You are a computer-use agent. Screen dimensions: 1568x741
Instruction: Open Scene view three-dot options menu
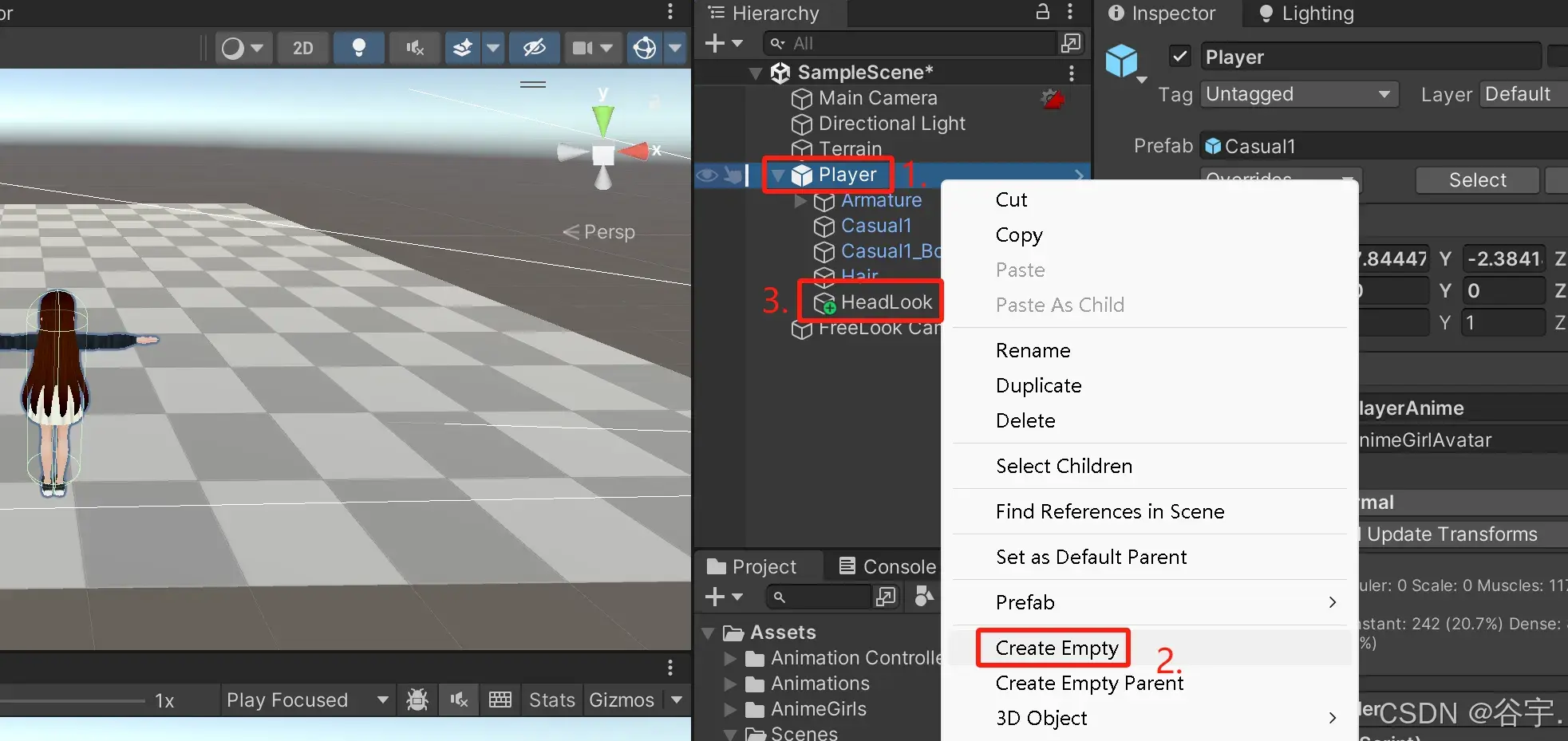click(x=670, y=11)
